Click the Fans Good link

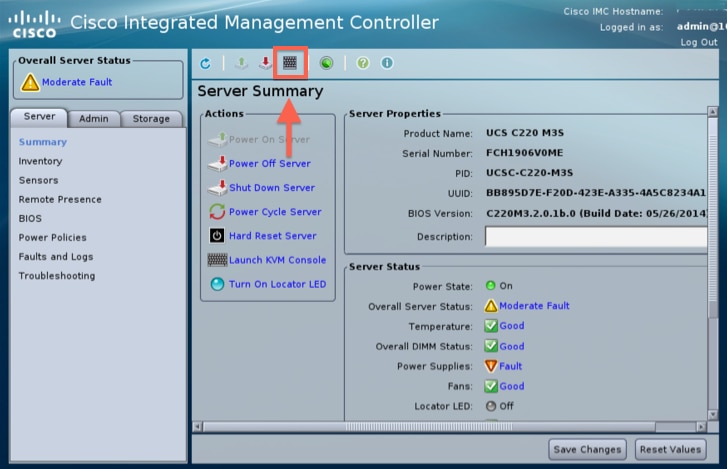click(512, 386)
